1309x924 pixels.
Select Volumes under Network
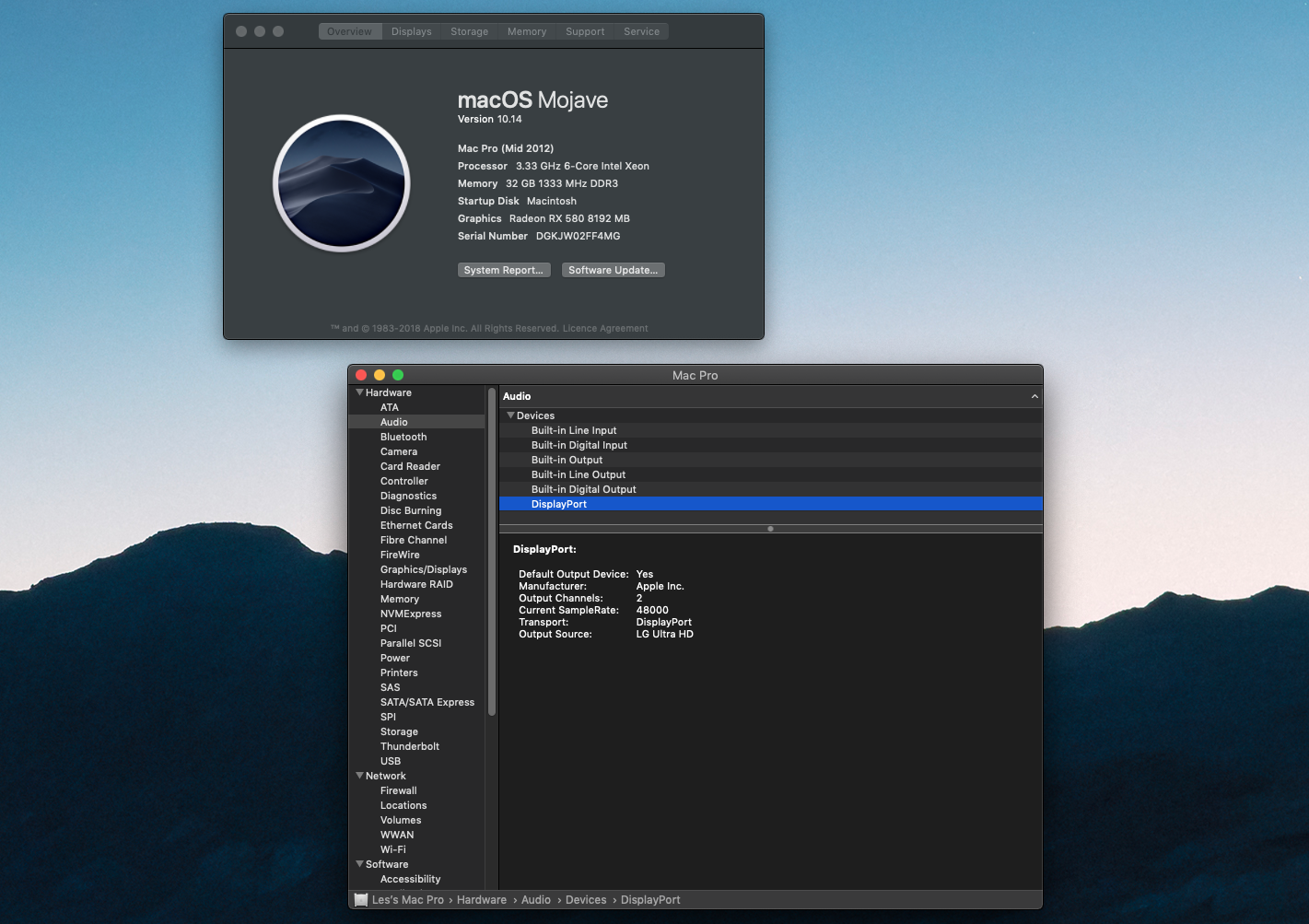[416, 820]
